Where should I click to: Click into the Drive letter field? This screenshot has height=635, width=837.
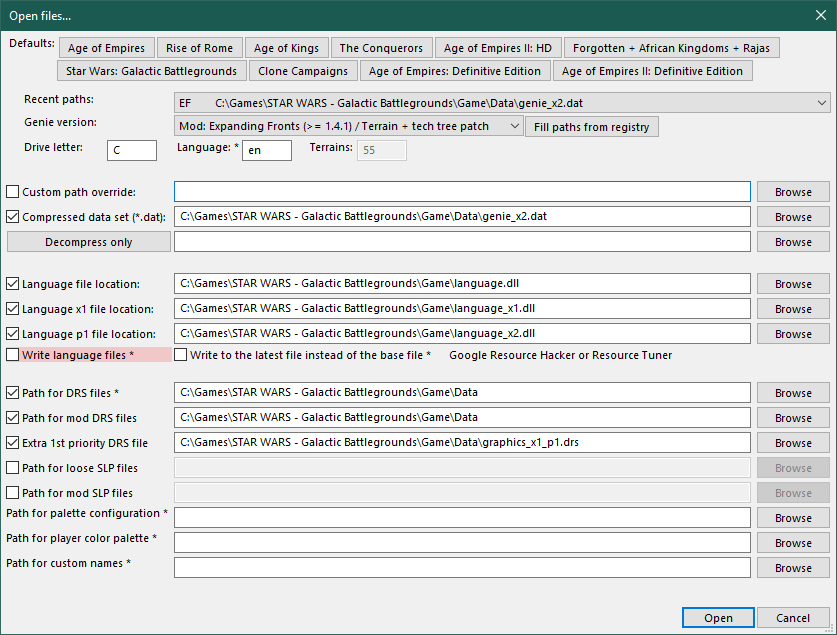[131, 150]
